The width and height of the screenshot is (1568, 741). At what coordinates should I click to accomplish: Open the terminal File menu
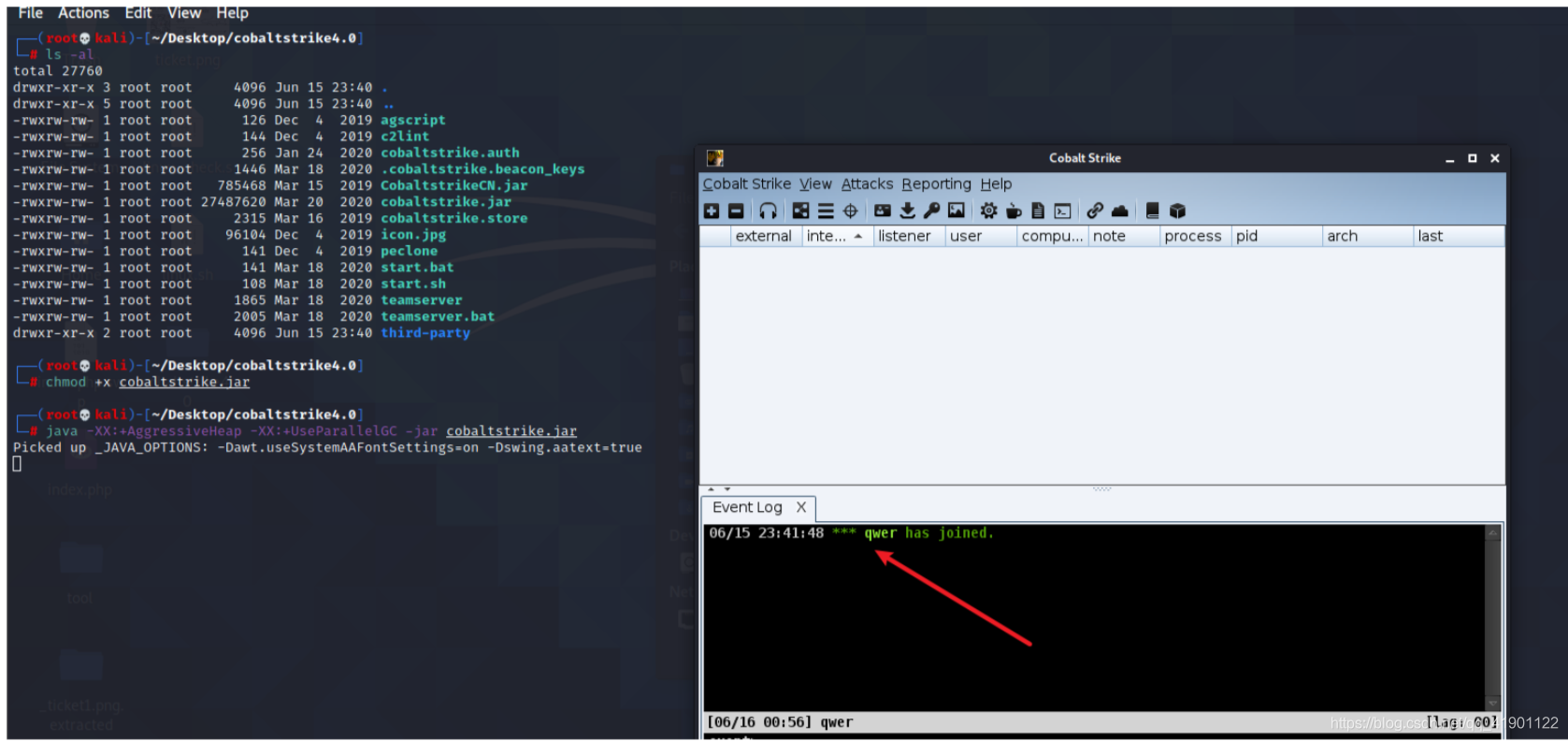(x=31, y=13)
